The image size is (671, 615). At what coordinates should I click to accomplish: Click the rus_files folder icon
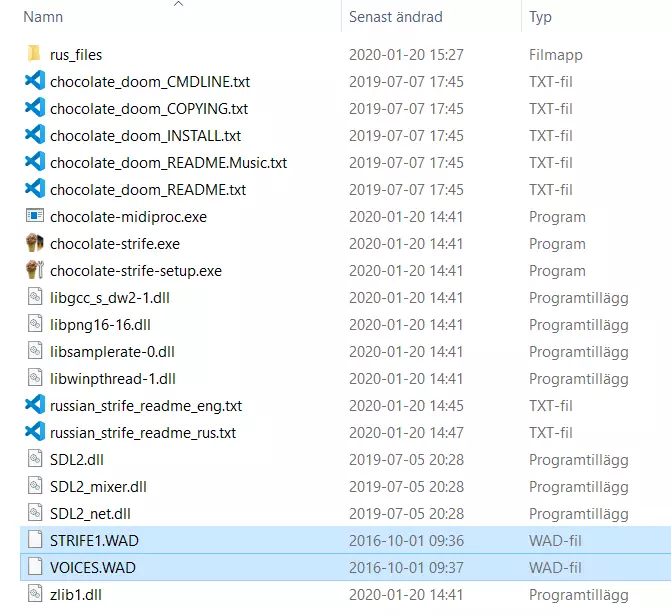pos(34,54)
